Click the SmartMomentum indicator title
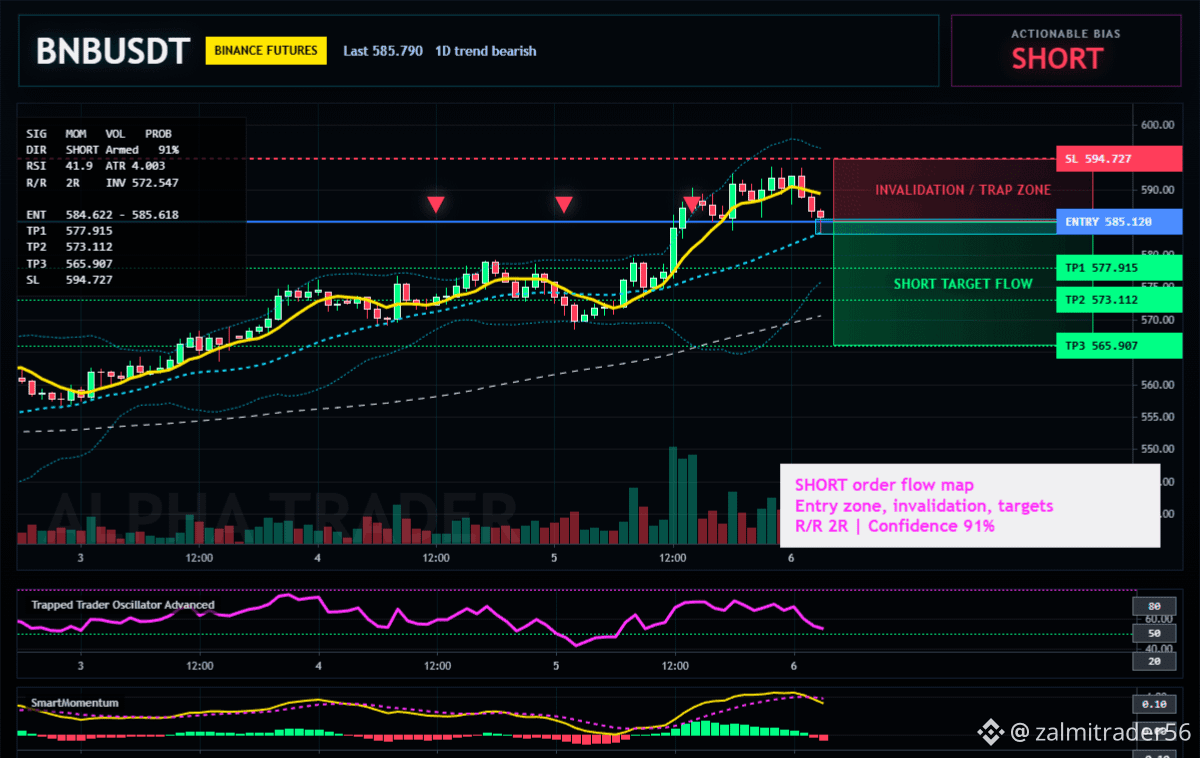1200x758 pixels. pos(75,703)
